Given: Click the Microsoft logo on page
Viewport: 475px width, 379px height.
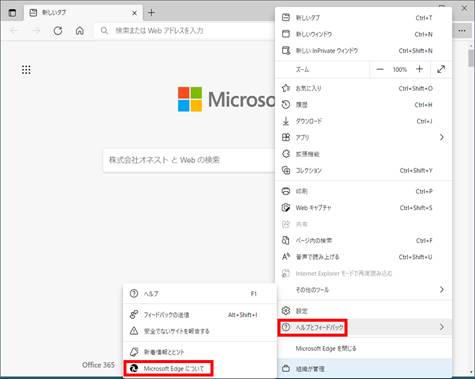Looking at the screenshot, I should point(227,99).
